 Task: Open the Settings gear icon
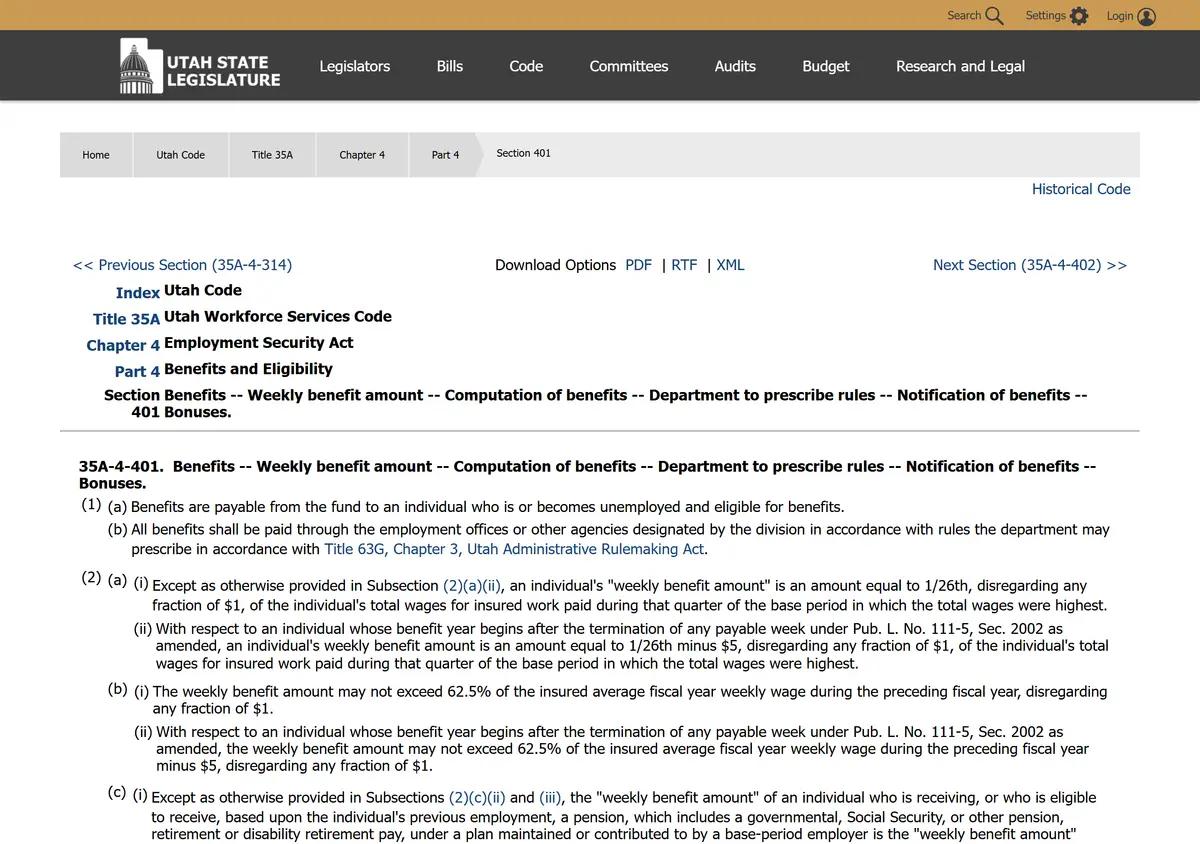[x=1078, y=16]
